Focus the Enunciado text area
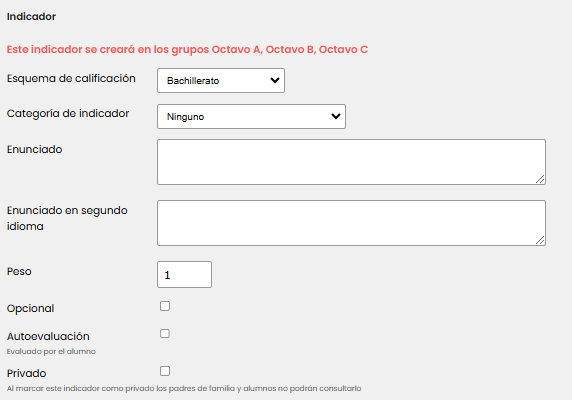Screen dimensions: 572x400 [351, 162]
